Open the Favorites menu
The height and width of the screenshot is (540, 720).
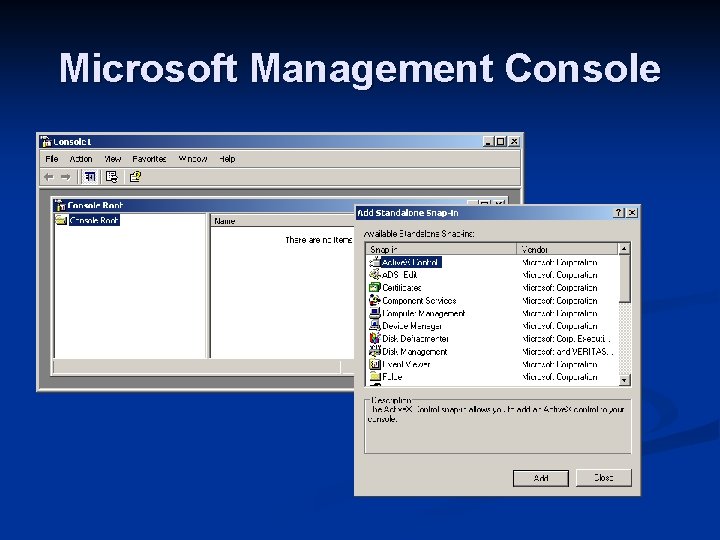click(x=149, y=159)
